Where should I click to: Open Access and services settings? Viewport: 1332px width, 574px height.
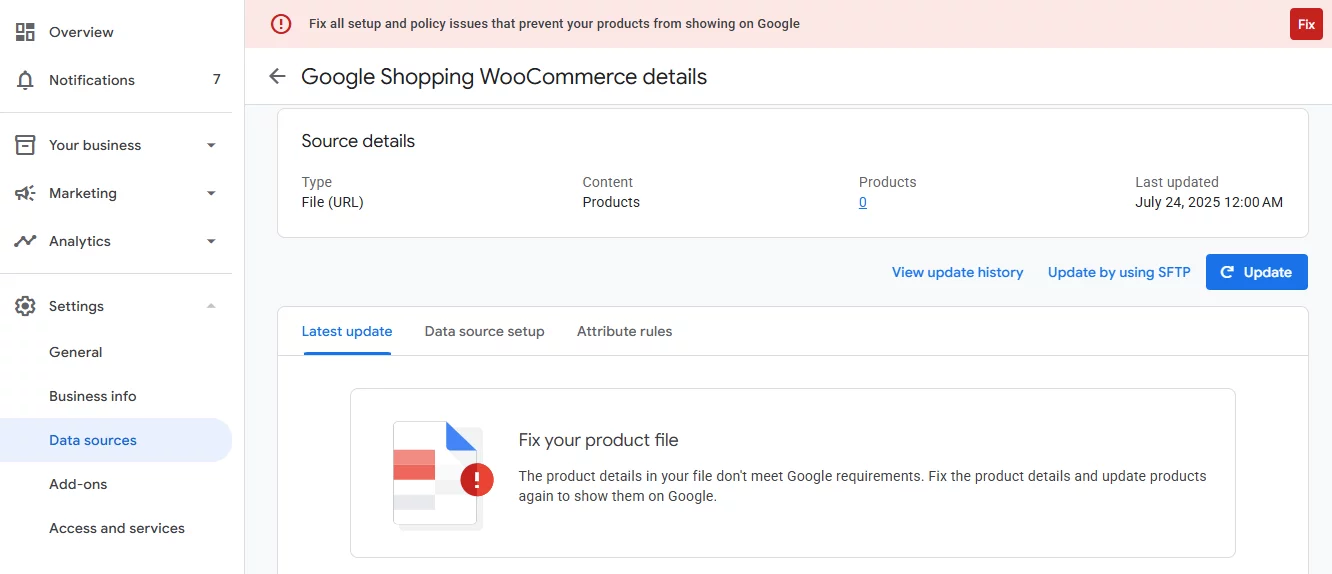pyautogui.click(x=116, y=528)
